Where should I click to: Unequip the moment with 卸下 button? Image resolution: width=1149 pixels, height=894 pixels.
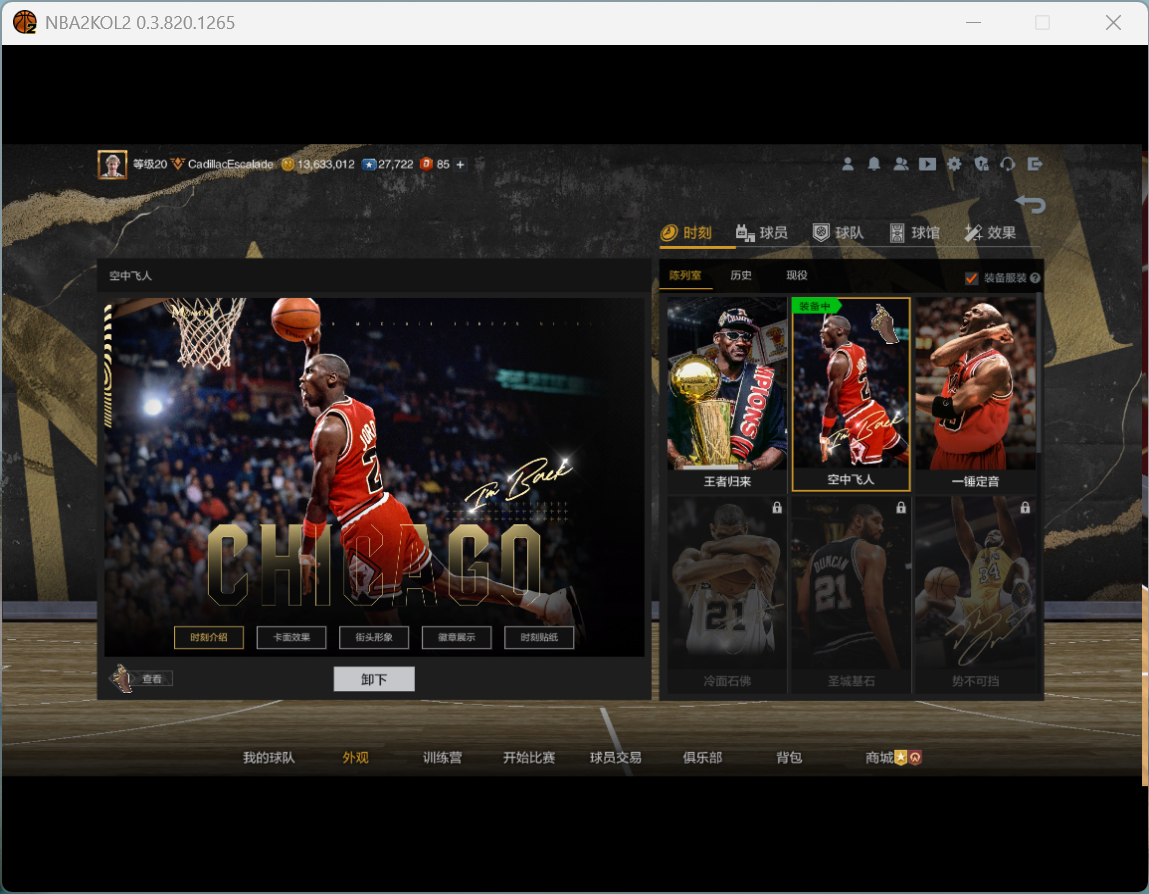[374, 679]
